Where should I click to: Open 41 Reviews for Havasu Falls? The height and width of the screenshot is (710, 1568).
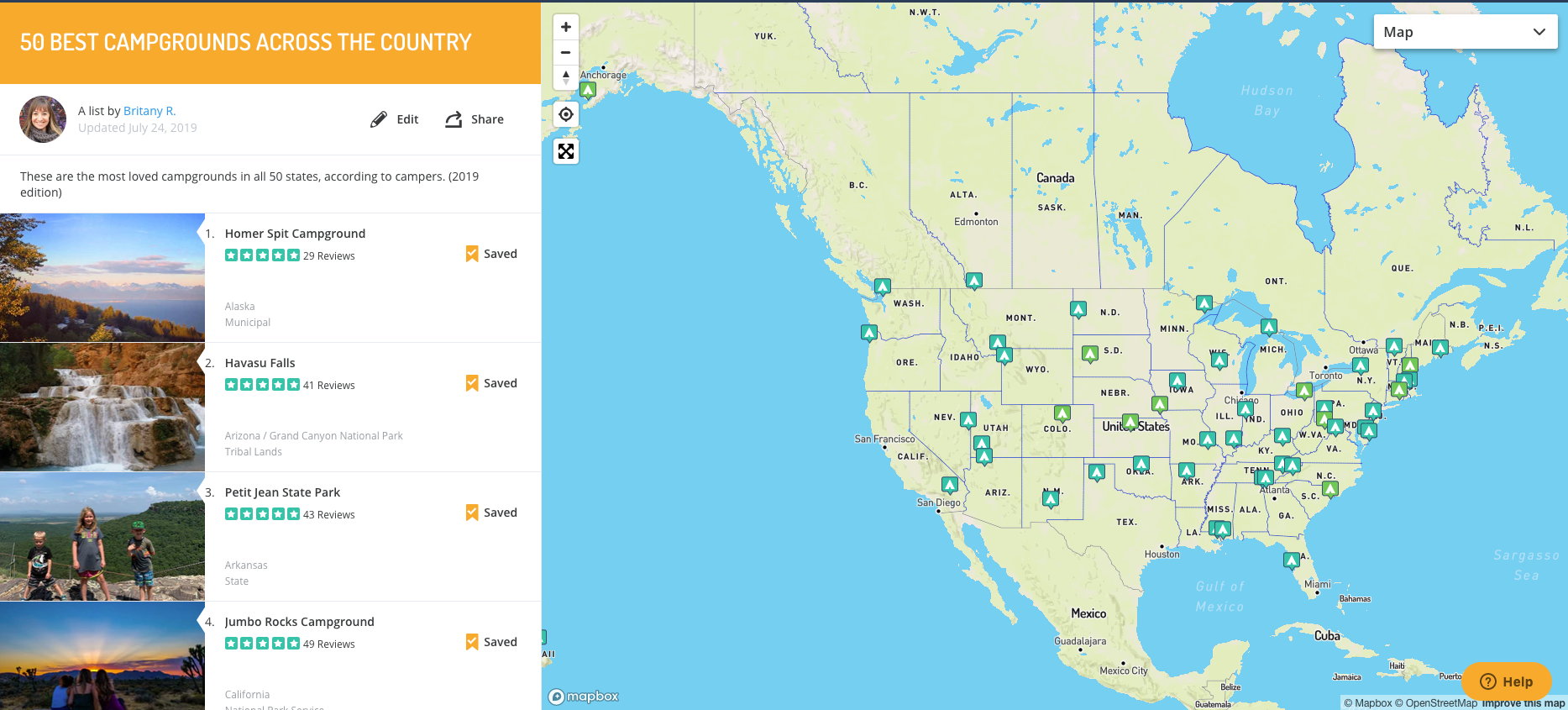[328, 386]
